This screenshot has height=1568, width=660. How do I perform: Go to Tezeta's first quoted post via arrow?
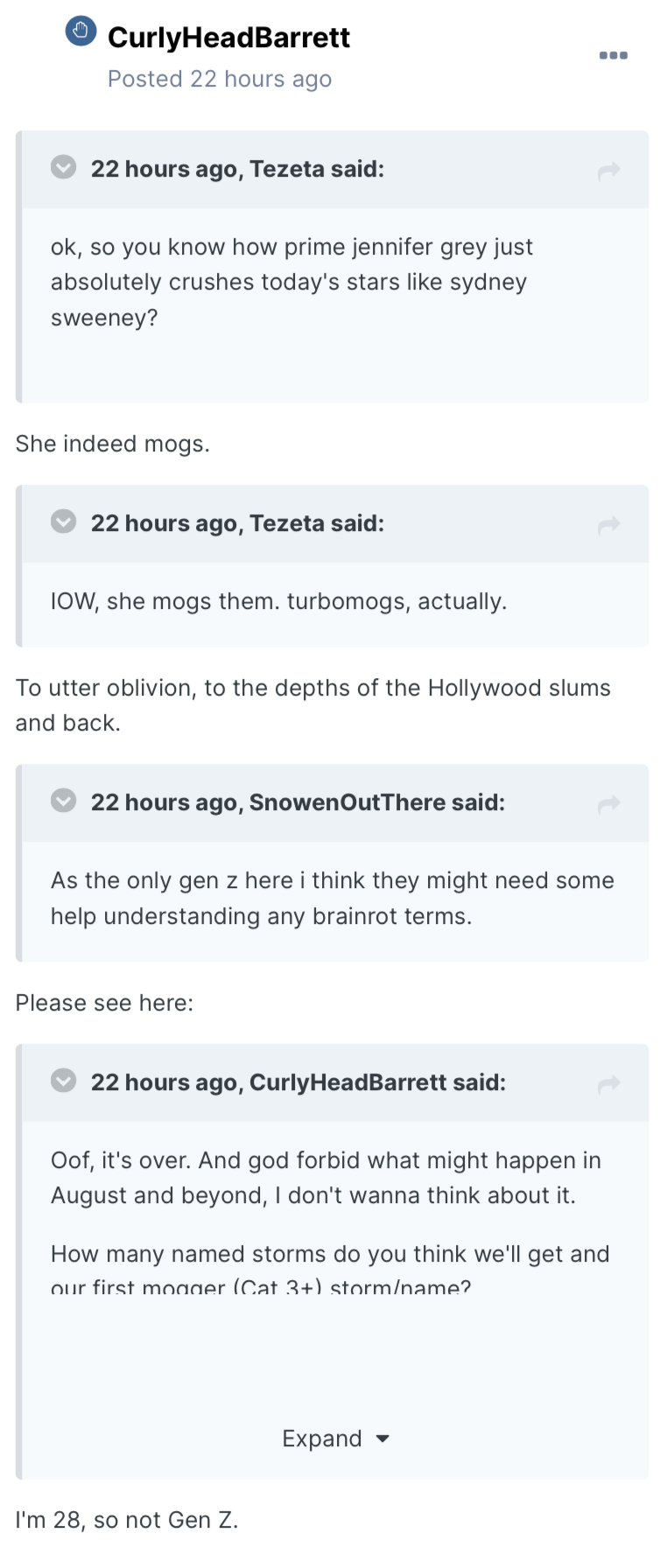tap(608, 171)
